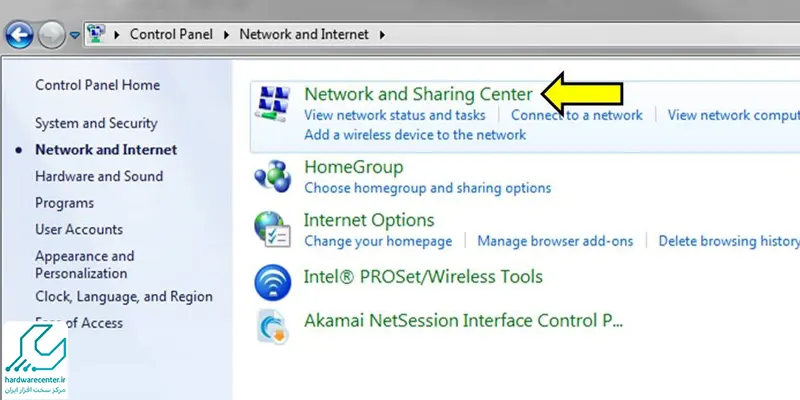Viewport: 800px width, 400px height.
Task: Click the HomeGroup spheres icon
Action: (x=272, y=177)
